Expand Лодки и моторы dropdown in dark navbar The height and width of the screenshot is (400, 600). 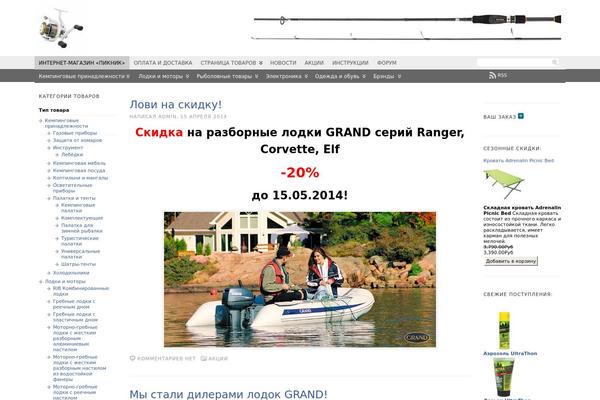point(164,76)
